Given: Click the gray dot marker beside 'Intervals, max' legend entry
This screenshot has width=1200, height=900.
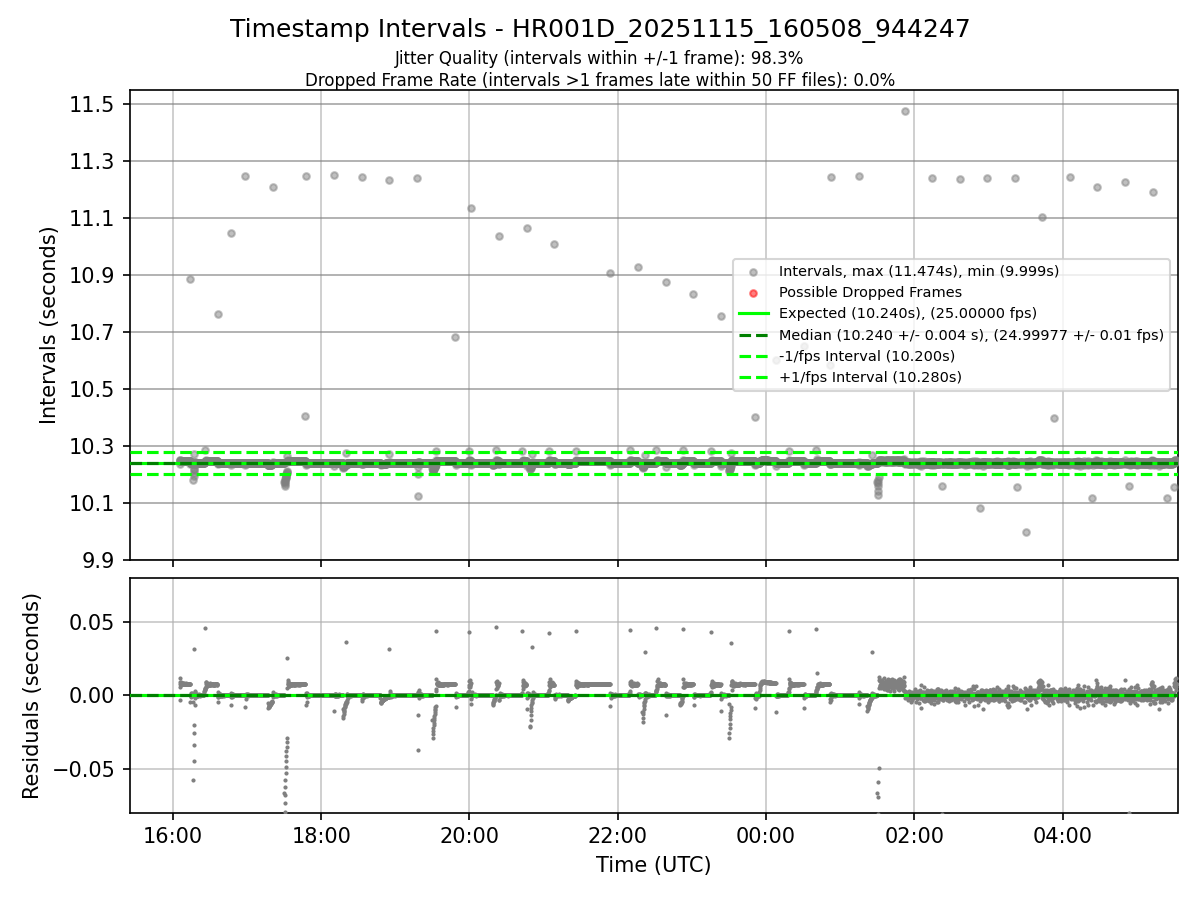Looking at the screenshot, I should click(x=753, y=271).
